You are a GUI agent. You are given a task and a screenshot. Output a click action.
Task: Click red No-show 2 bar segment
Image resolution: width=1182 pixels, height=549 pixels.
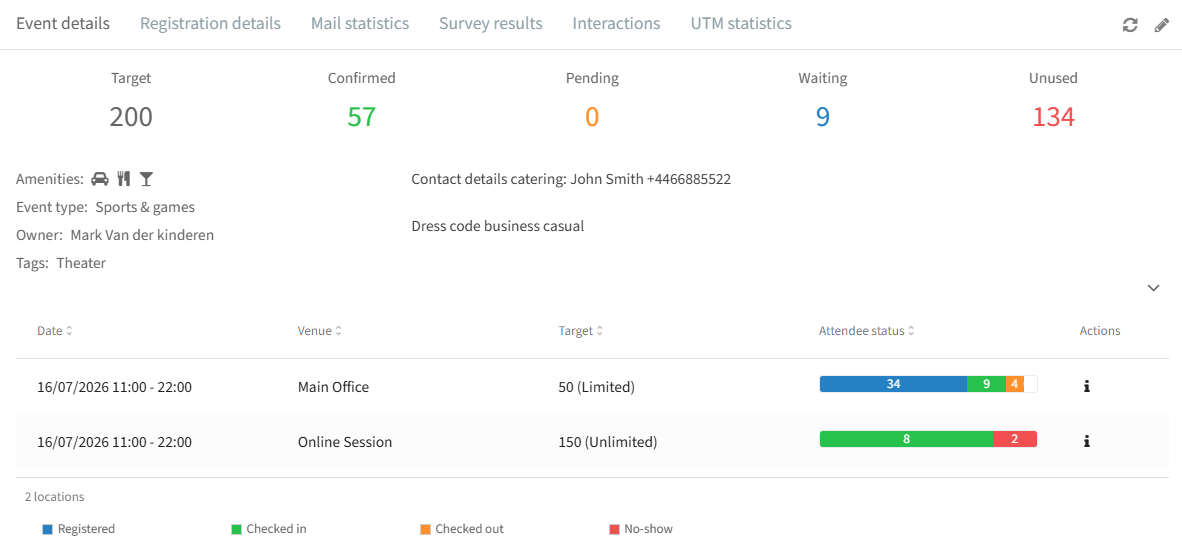[x=1015, y=439]
